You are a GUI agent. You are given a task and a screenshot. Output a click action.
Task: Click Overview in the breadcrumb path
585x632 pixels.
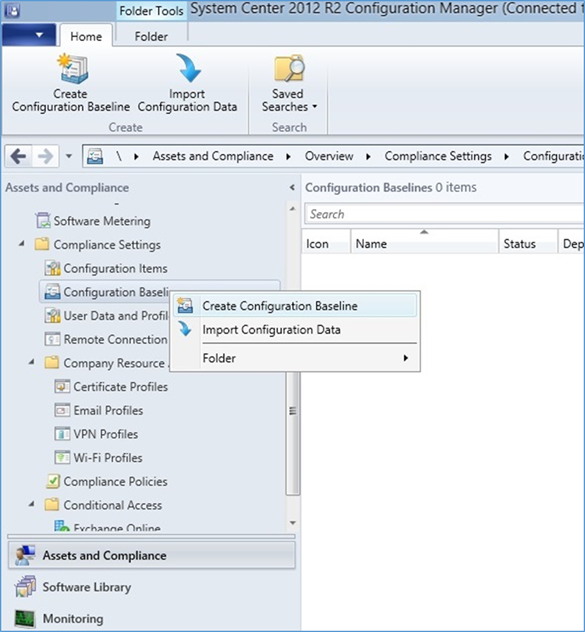[329, 156]
